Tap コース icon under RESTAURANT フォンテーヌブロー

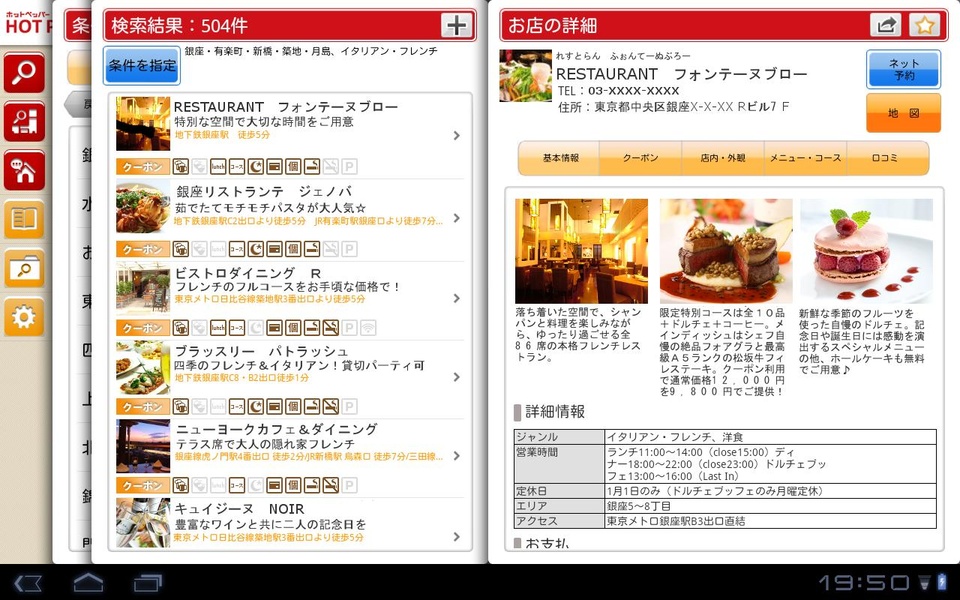coord(237,167)
